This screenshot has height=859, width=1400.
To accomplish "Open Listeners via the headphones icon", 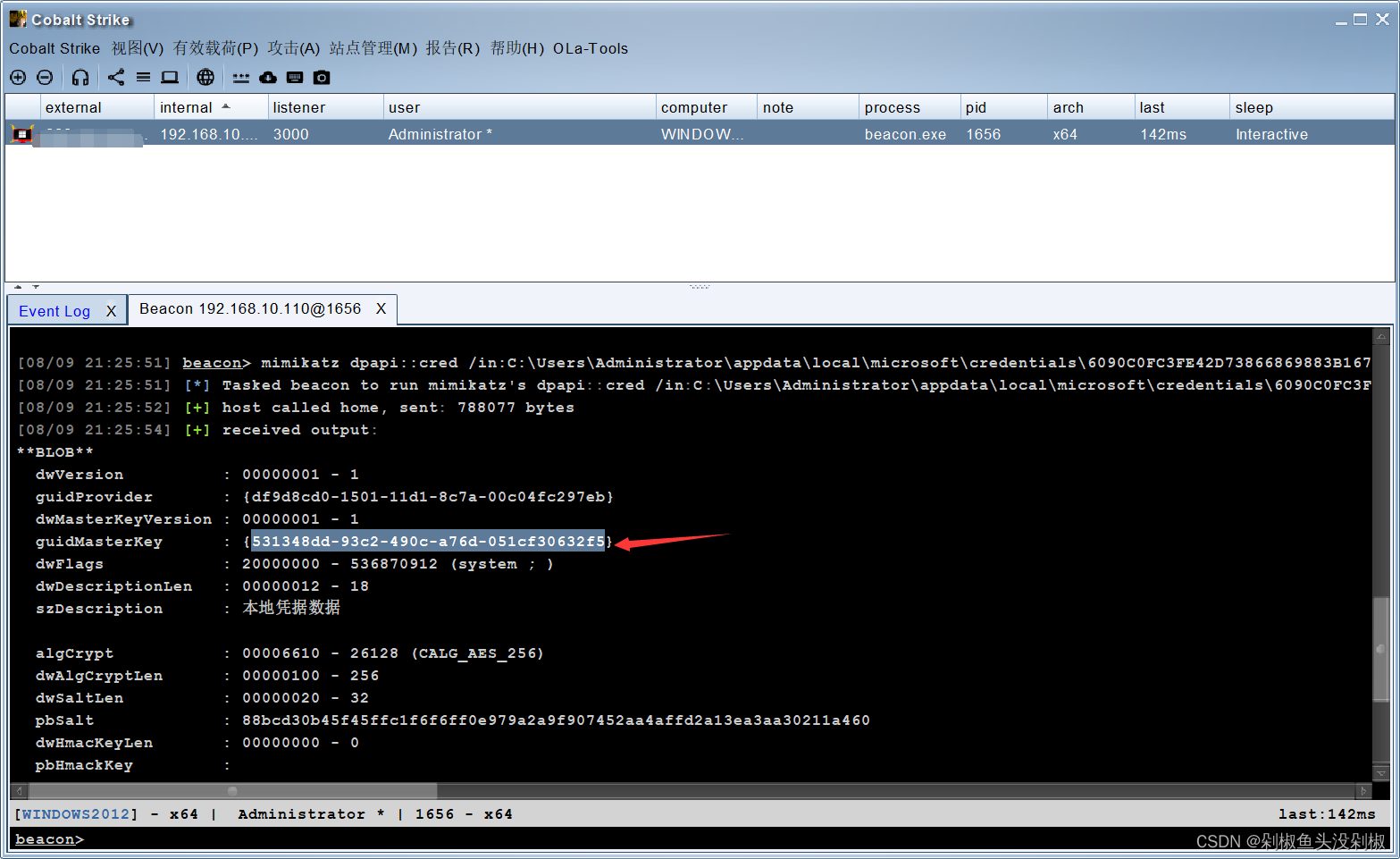I will pos(80,78).
